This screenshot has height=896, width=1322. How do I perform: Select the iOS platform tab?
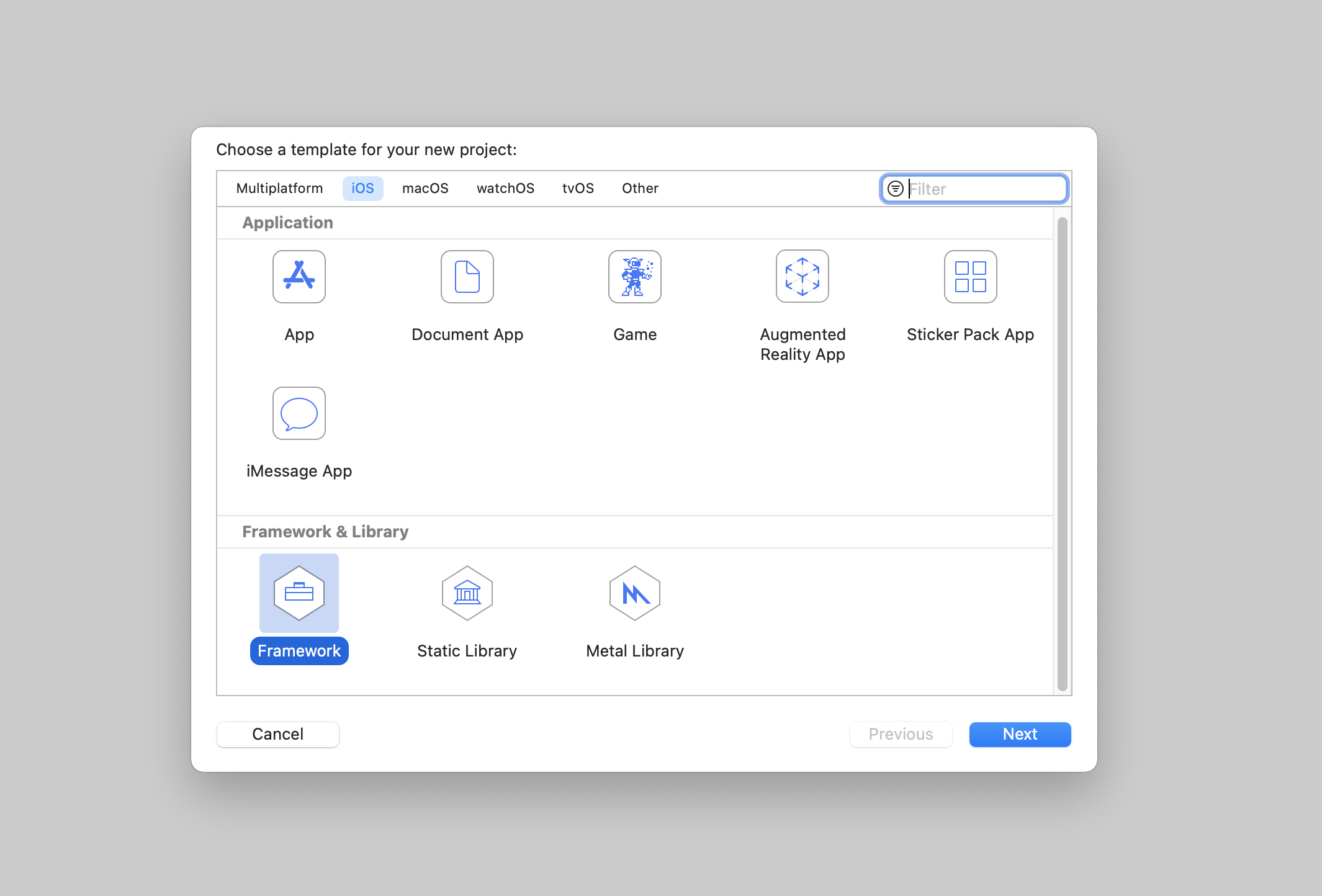362,189
